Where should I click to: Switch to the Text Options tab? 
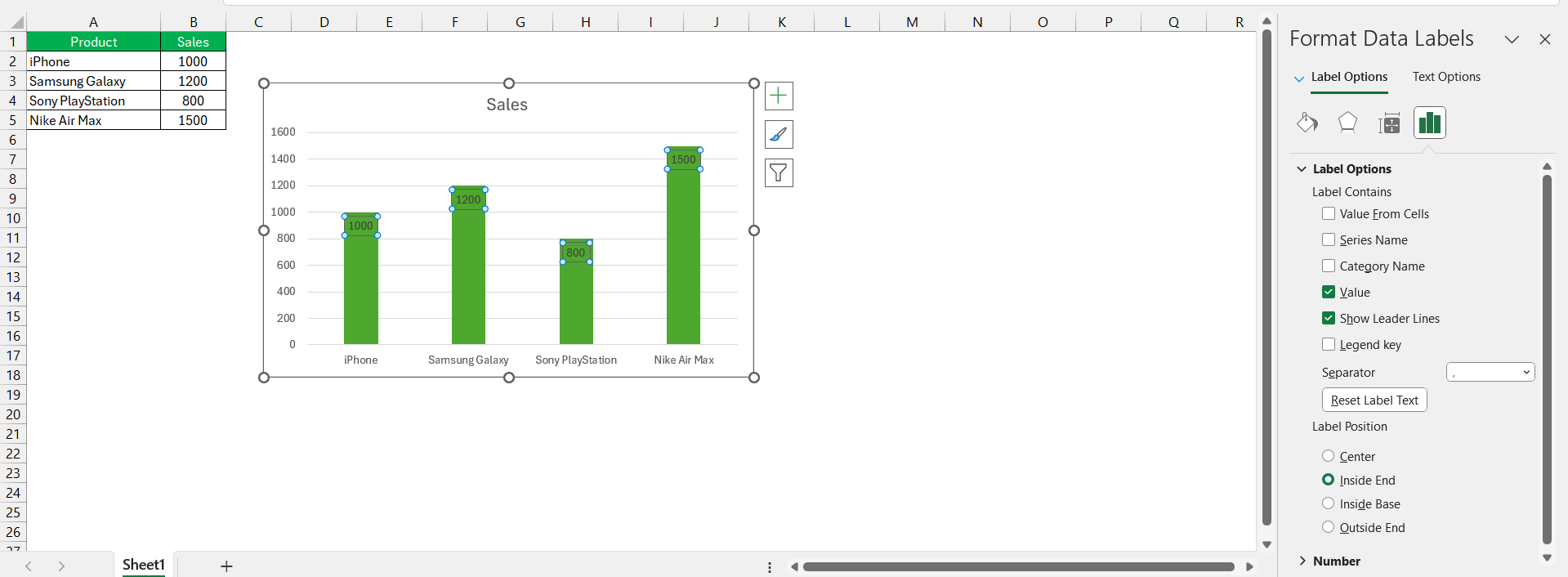[x=1446, y=77]
